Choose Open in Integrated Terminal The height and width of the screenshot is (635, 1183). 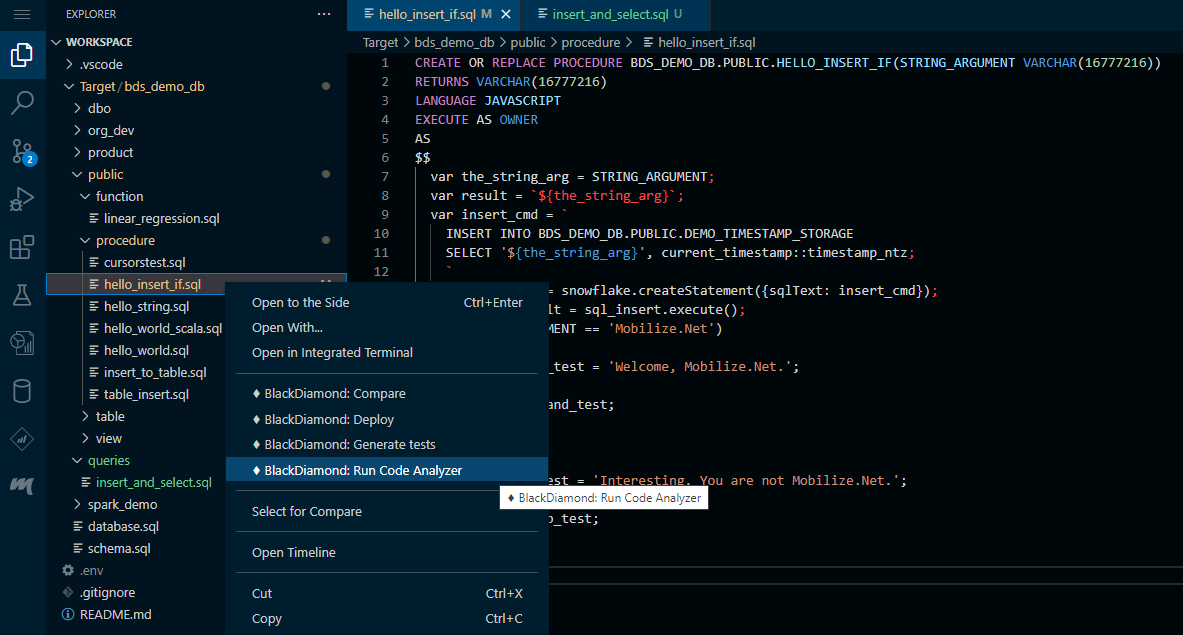point(387,352)
